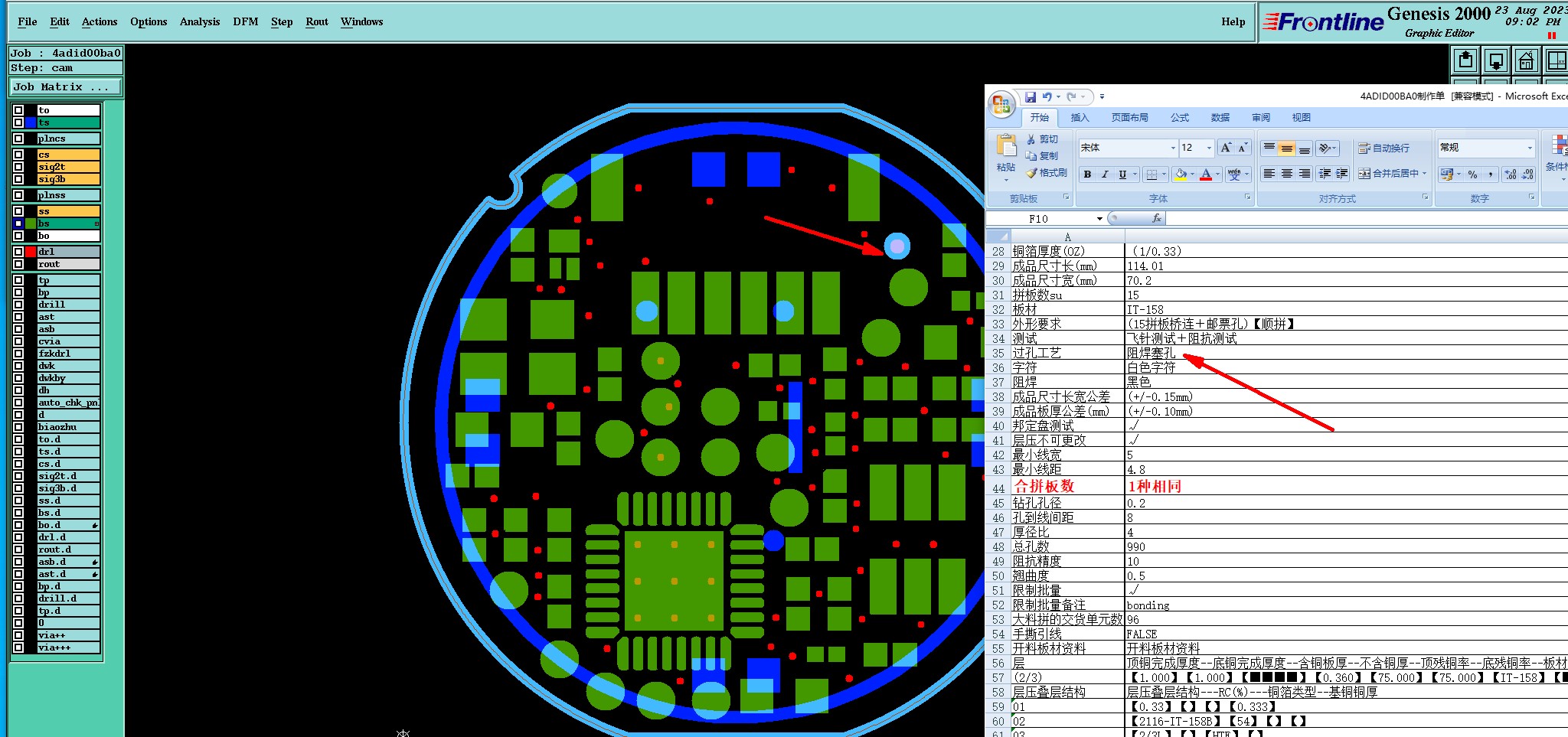The image size is (1568, 737).
Task: Click the Redo icon in Excel
Action: (1071, 96)
